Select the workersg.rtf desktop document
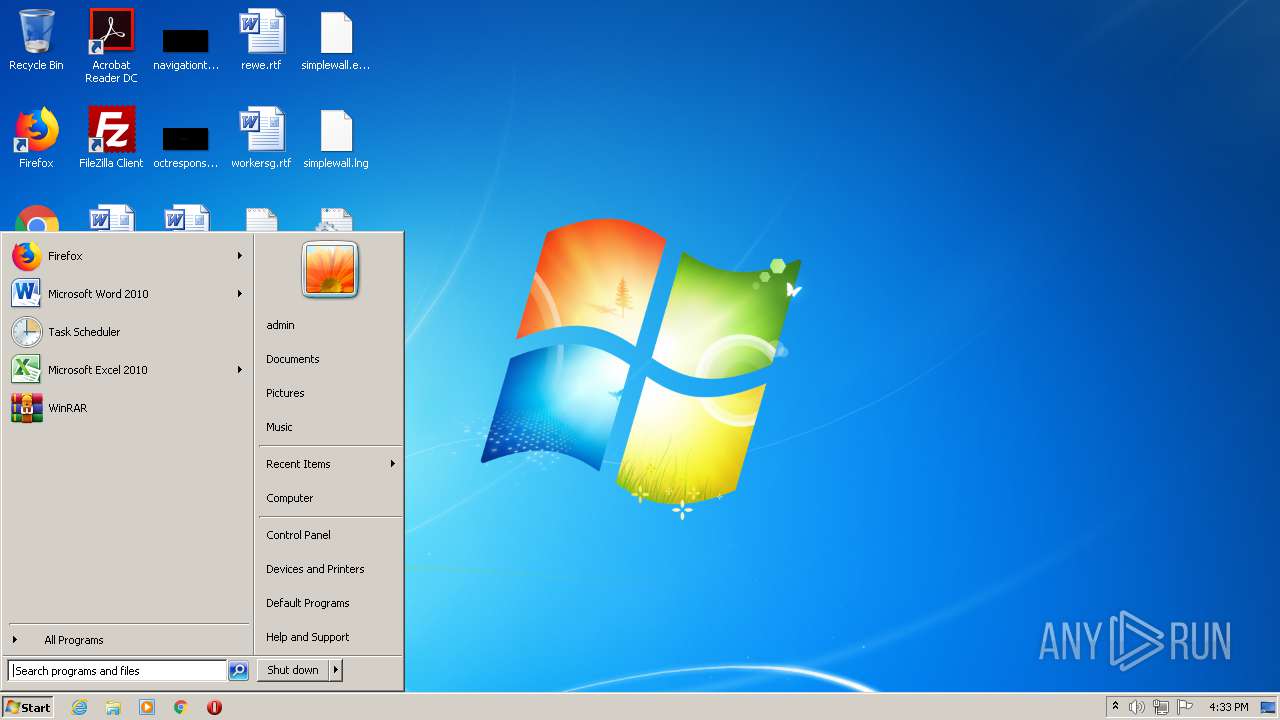This screenshot has width=1280, height=720. [x=261, y=139]
